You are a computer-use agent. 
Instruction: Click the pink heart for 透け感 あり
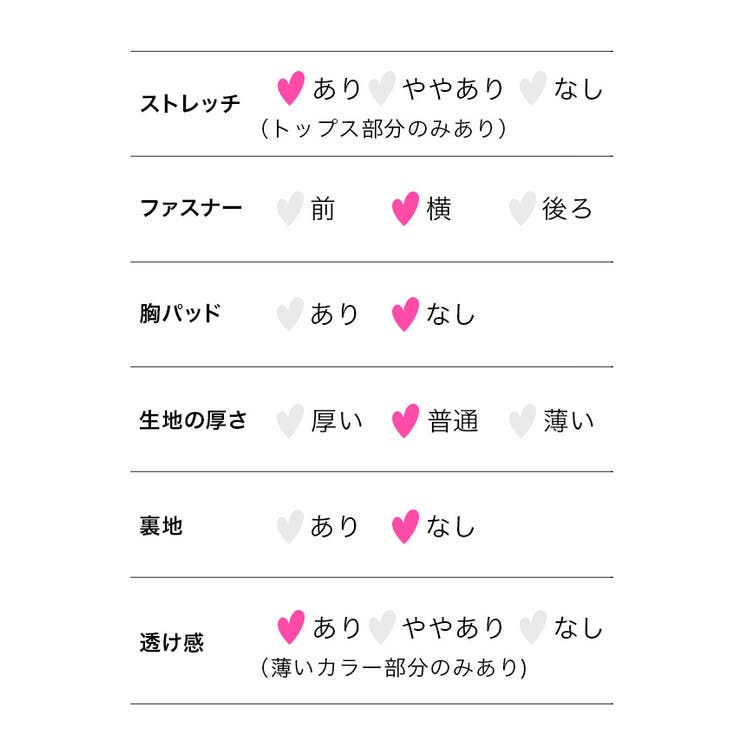pos(291,627)
